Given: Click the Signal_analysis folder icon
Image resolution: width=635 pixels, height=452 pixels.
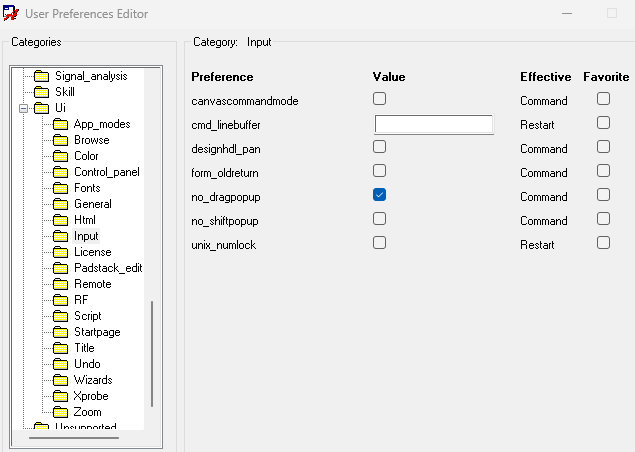Looking at the screenshot, I should tap(41, 76).
